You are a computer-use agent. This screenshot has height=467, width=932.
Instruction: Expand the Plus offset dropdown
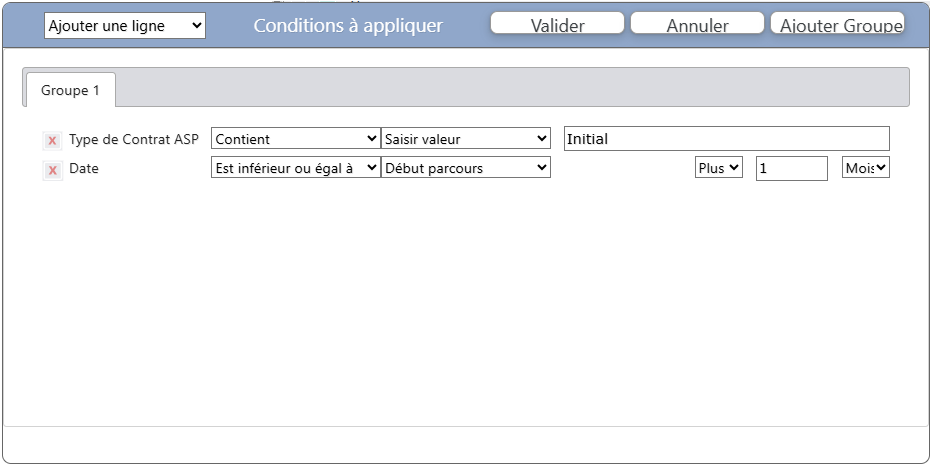tap(719, 168)
